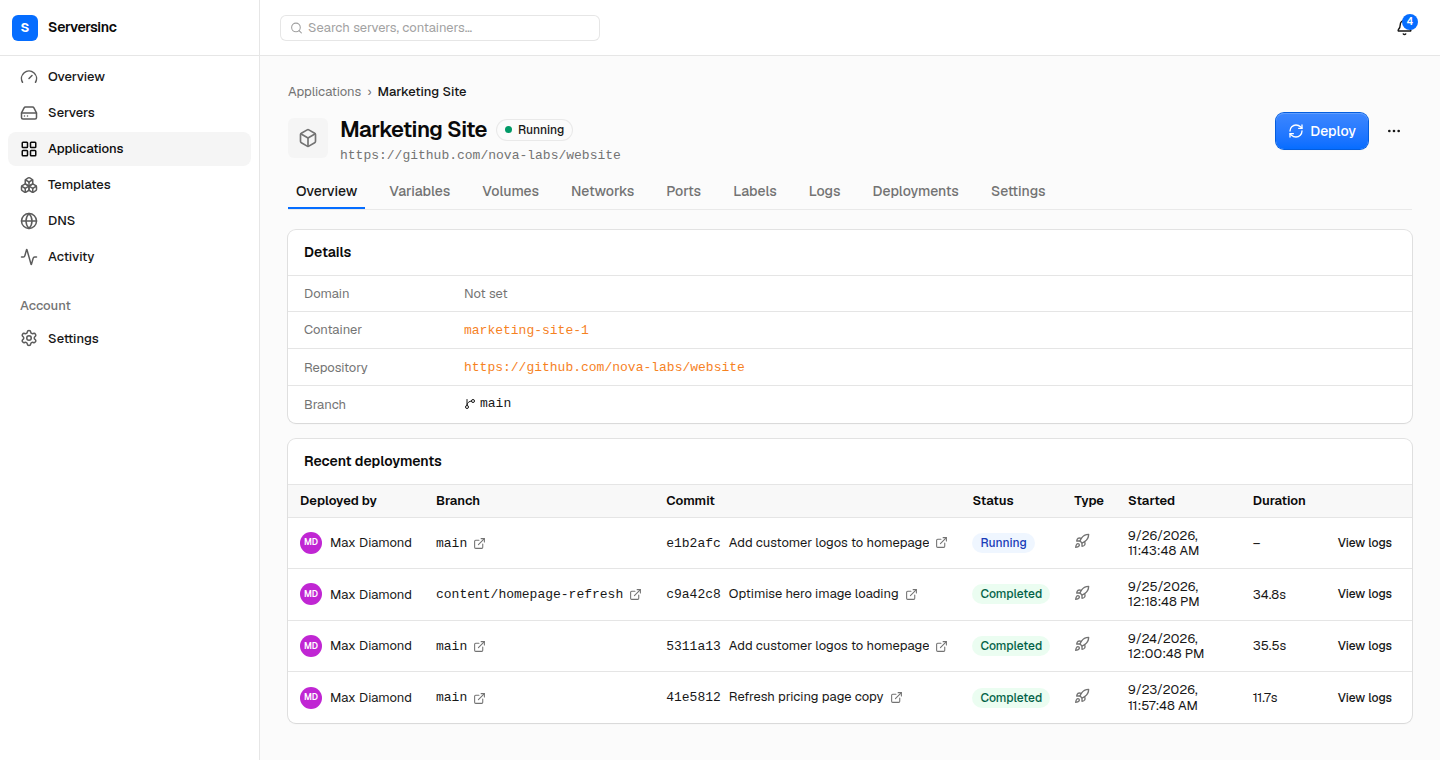Open repository link in Details panel
The image size is (1440, 760).
[x=604, y=367]
